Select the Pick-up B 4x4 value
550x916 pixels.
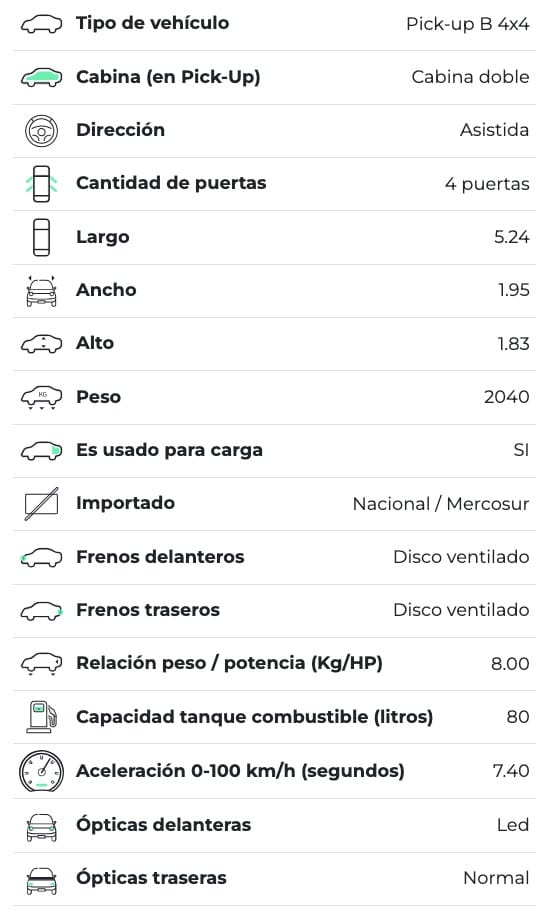click(468, 24)
